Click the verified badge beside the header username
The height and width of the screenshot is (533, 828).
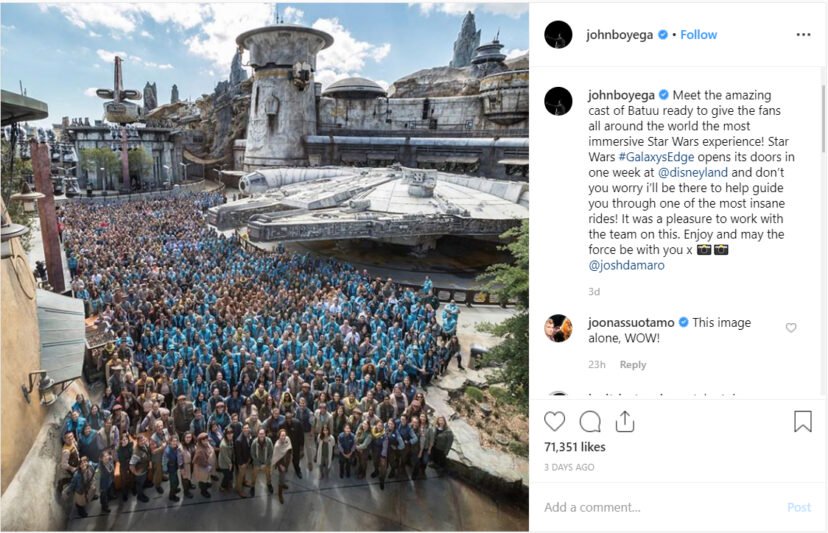[662, 35]
